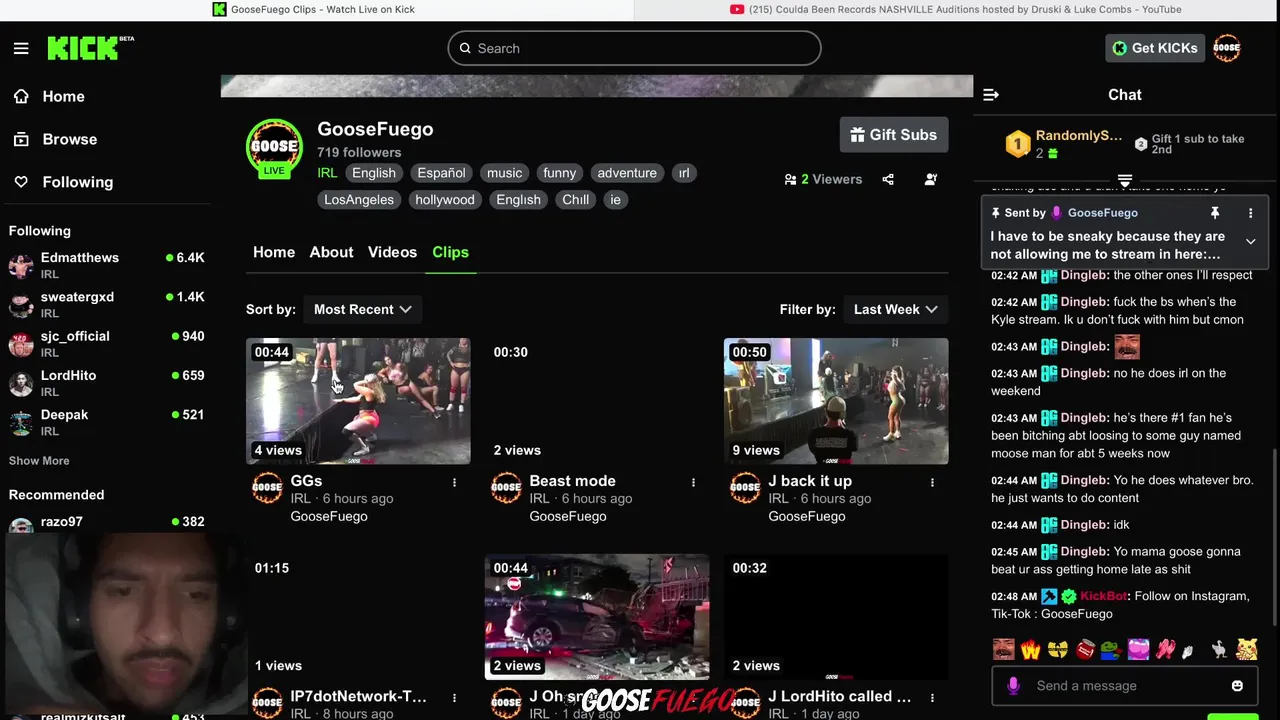Click the Chill tag
Viewport: 1280px width, 720px height.
point(575,200)
